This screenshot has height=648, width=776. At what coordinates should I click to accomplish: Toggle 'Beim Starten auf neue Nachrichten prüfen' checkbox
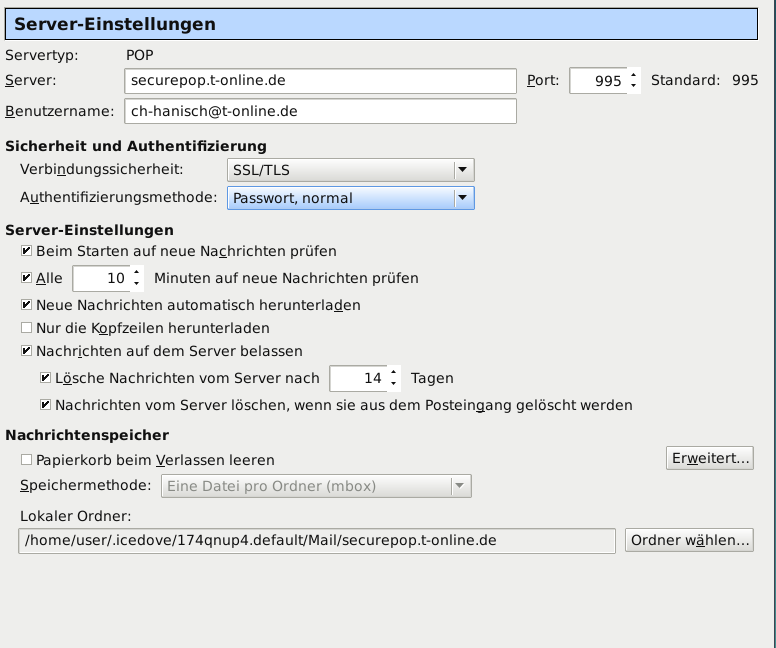click(x=26, y=251)
